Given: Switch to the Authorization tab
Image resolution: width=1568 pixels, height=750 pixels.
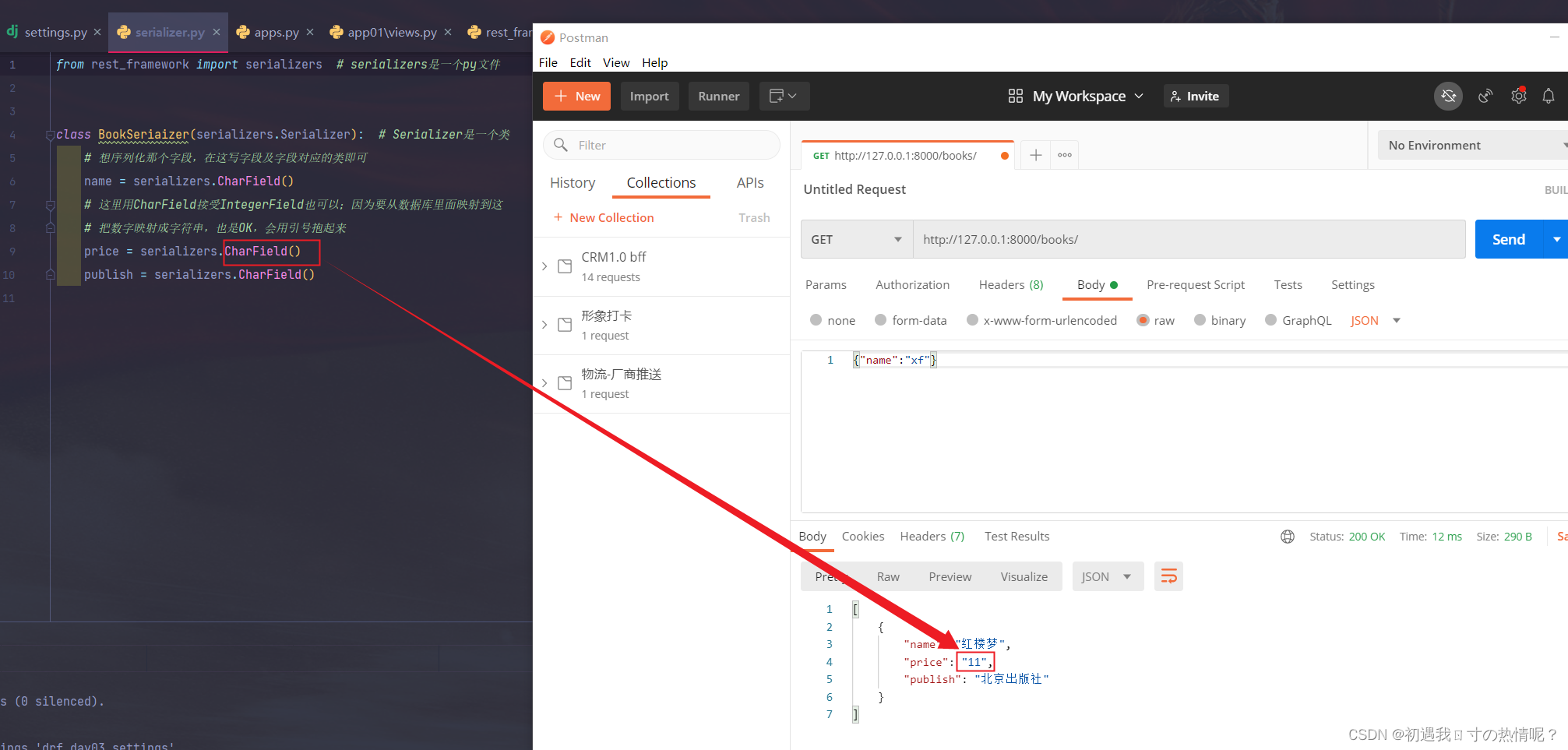Looking at the screenshot, I should click(x=912, y=284).
